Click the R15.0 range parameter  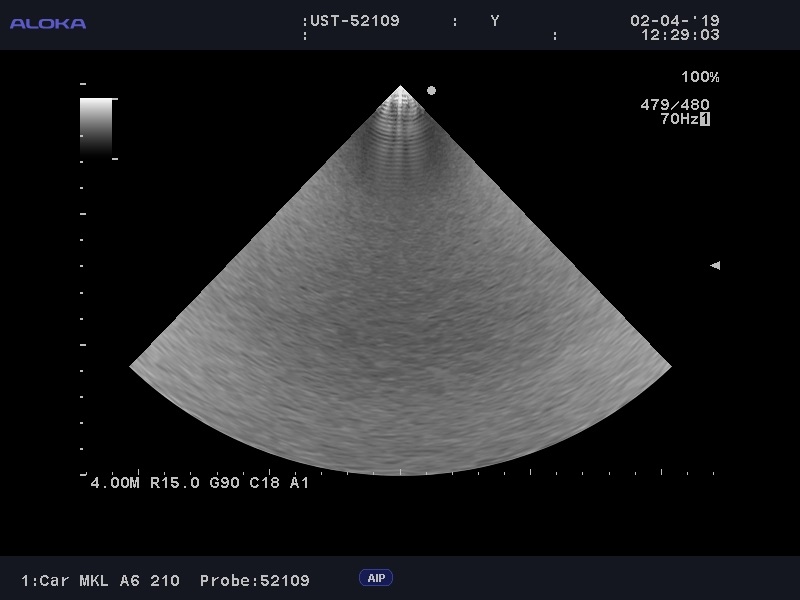[x=175, y=483]
